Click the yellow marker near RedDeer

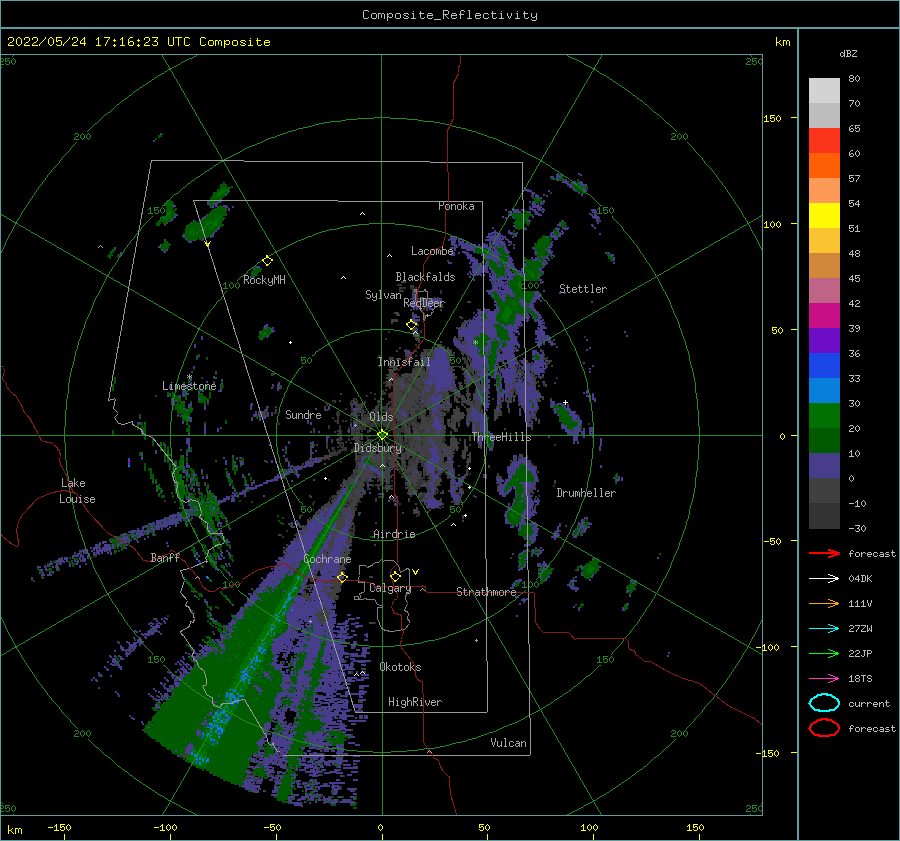point(412,325)
